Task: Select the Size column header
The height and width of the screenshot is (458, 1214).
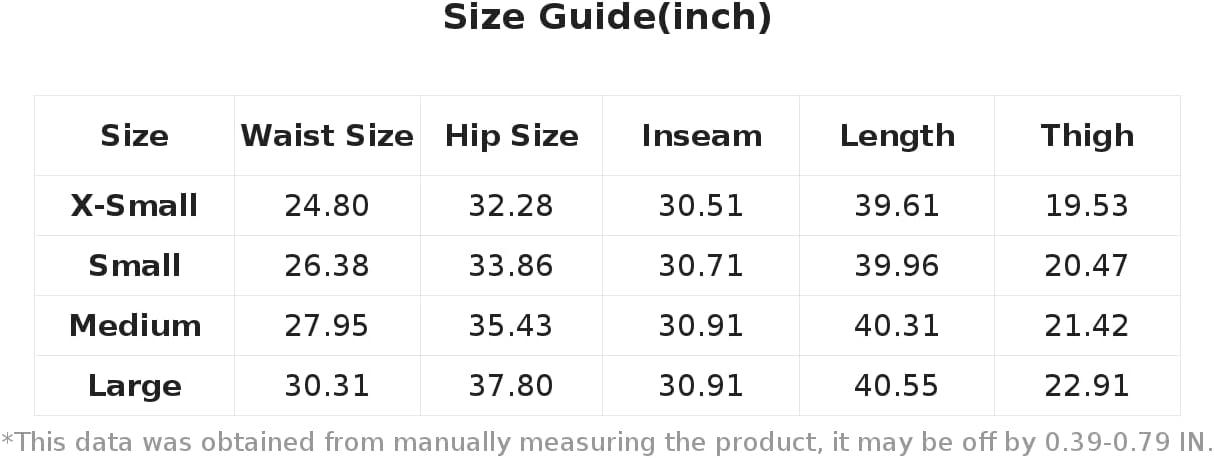Action: [x=134, y=136]
